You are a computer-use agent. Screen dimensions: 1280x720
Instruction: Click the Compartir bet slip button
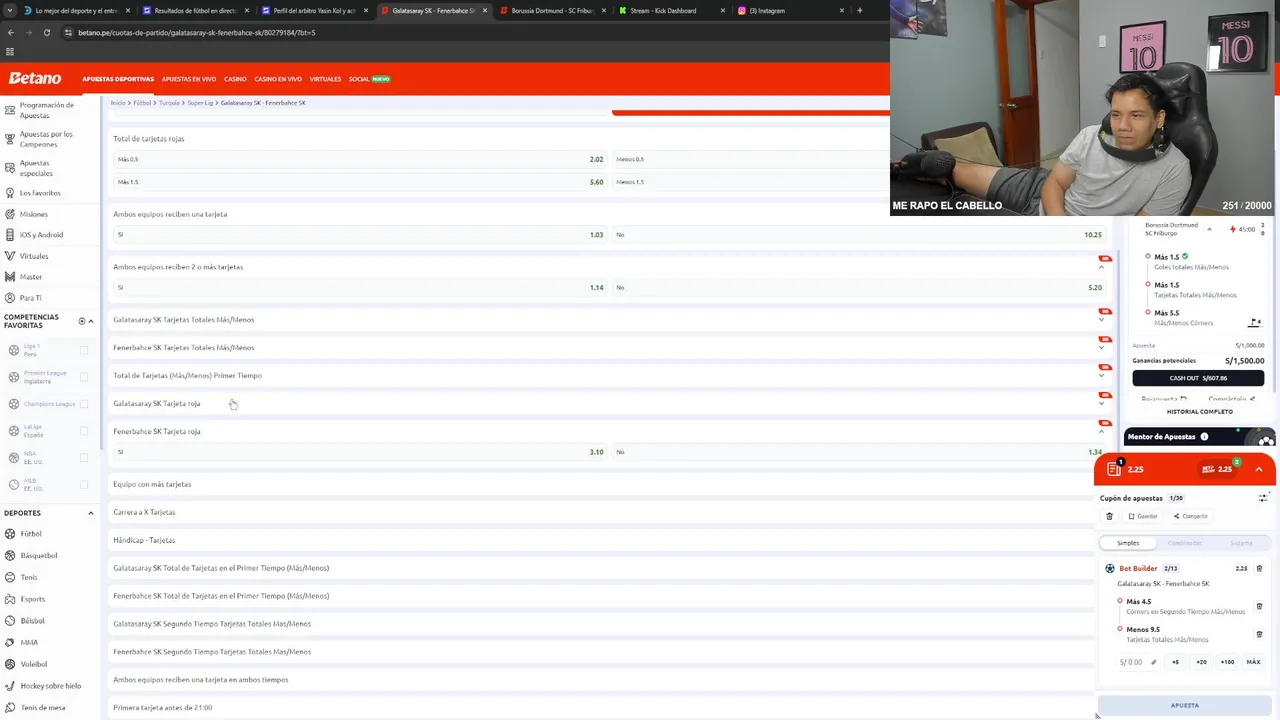[1191, 516]
